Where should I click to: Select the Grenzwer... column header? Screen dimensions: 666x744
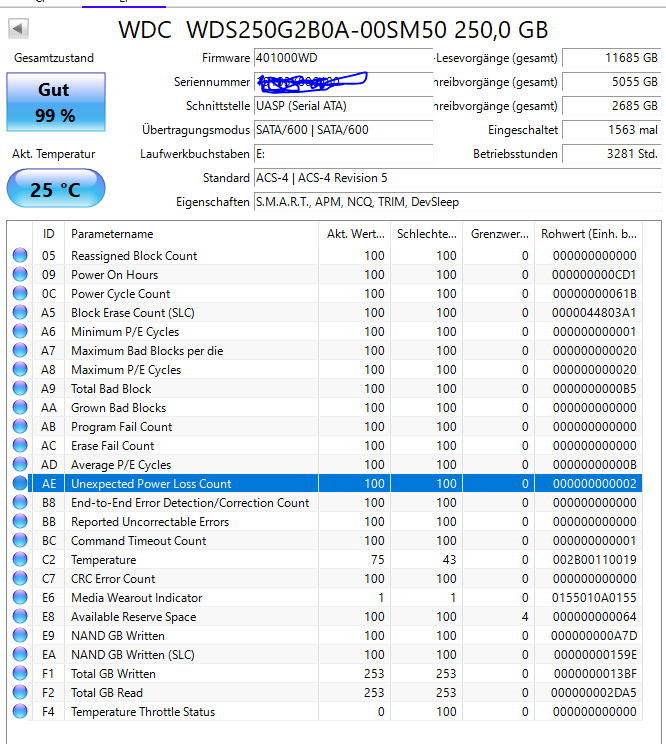click(x=499, y=233)
